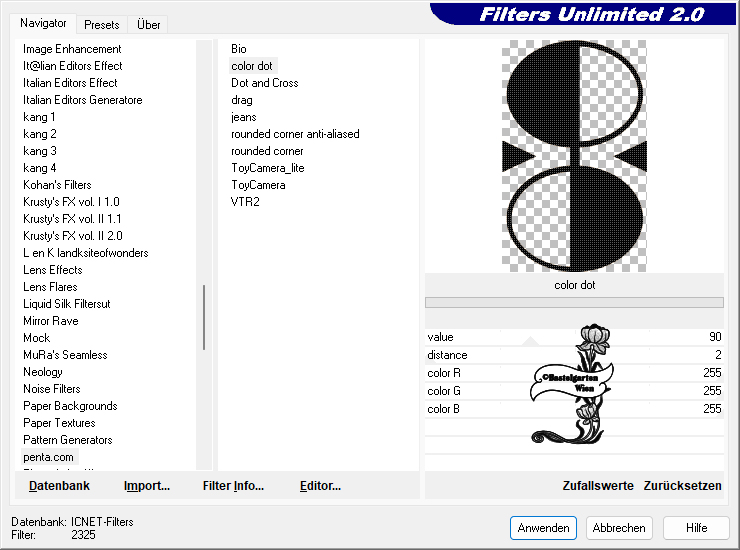The image size is (740, 550).
Task: Click Anwenden to apply filter
Action: [543, 528]
